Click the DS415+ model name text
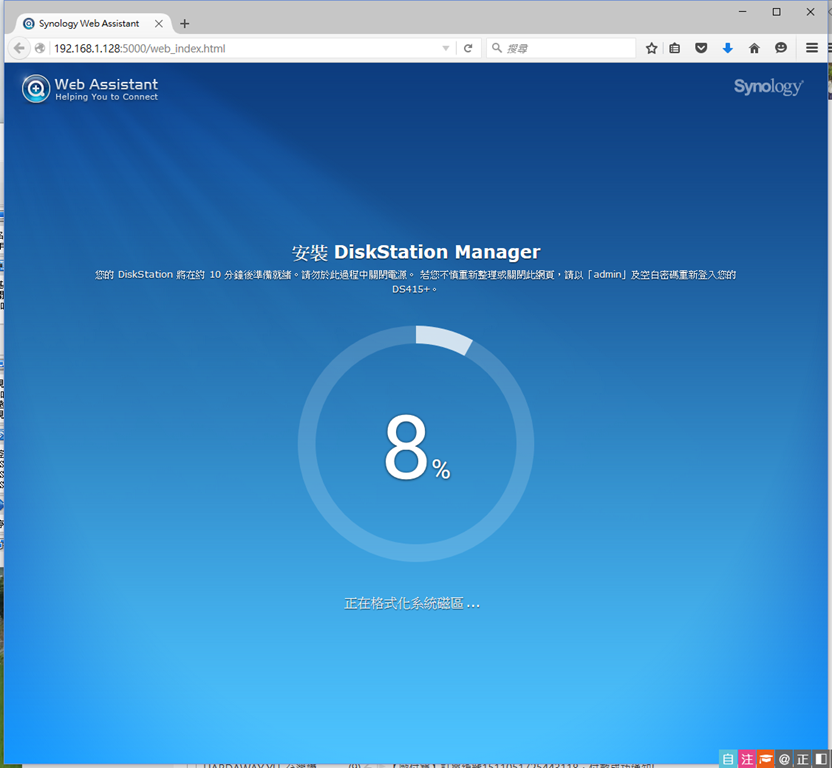832x768 pixels. 411,289
